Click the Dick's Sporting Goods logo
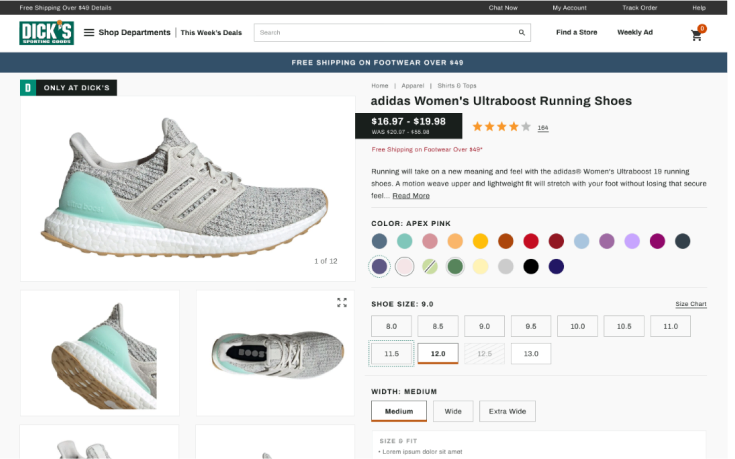 tap(46, 33)
